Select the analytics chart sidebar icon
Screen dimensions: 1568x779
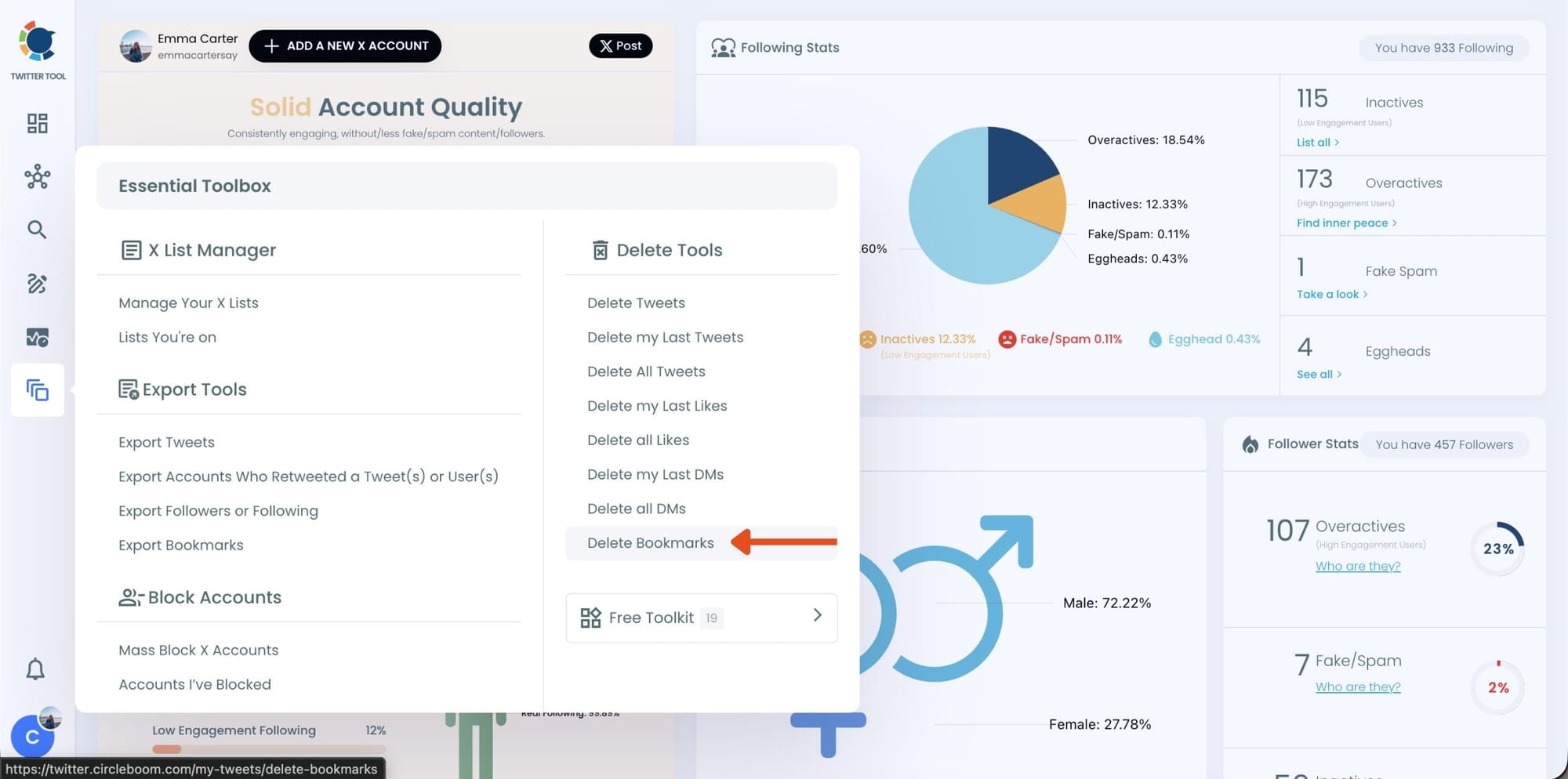coord(38,337)
